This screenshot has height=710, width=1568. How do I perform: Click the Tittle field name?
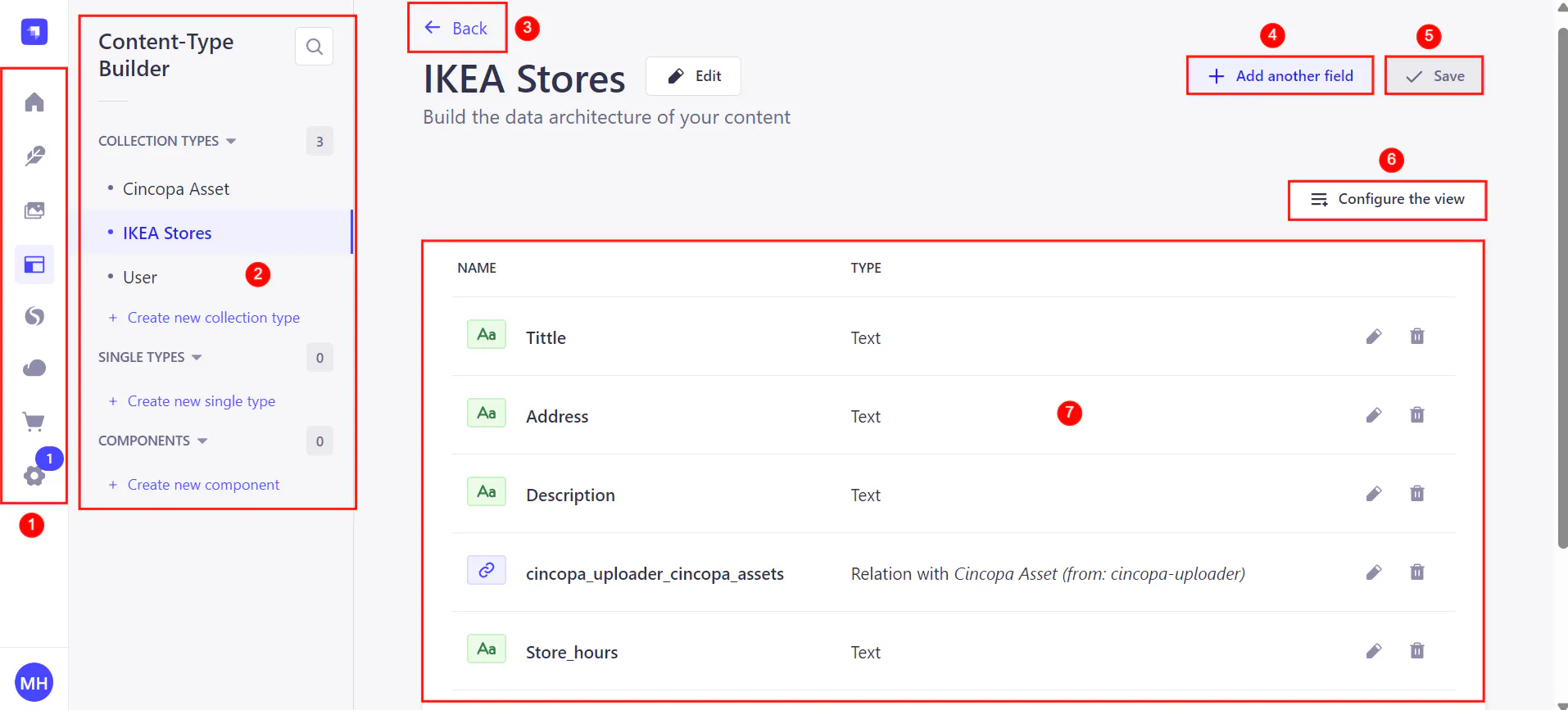[x=546, y=338]
